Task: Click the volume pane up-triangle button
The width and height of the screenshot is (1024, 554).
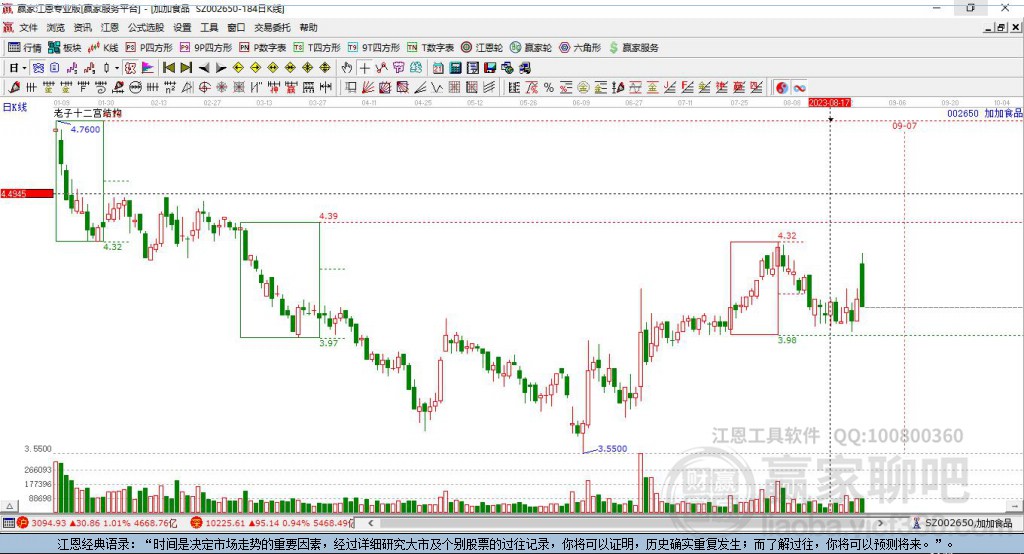Action: pyautogui.click(x=9, y=506)
